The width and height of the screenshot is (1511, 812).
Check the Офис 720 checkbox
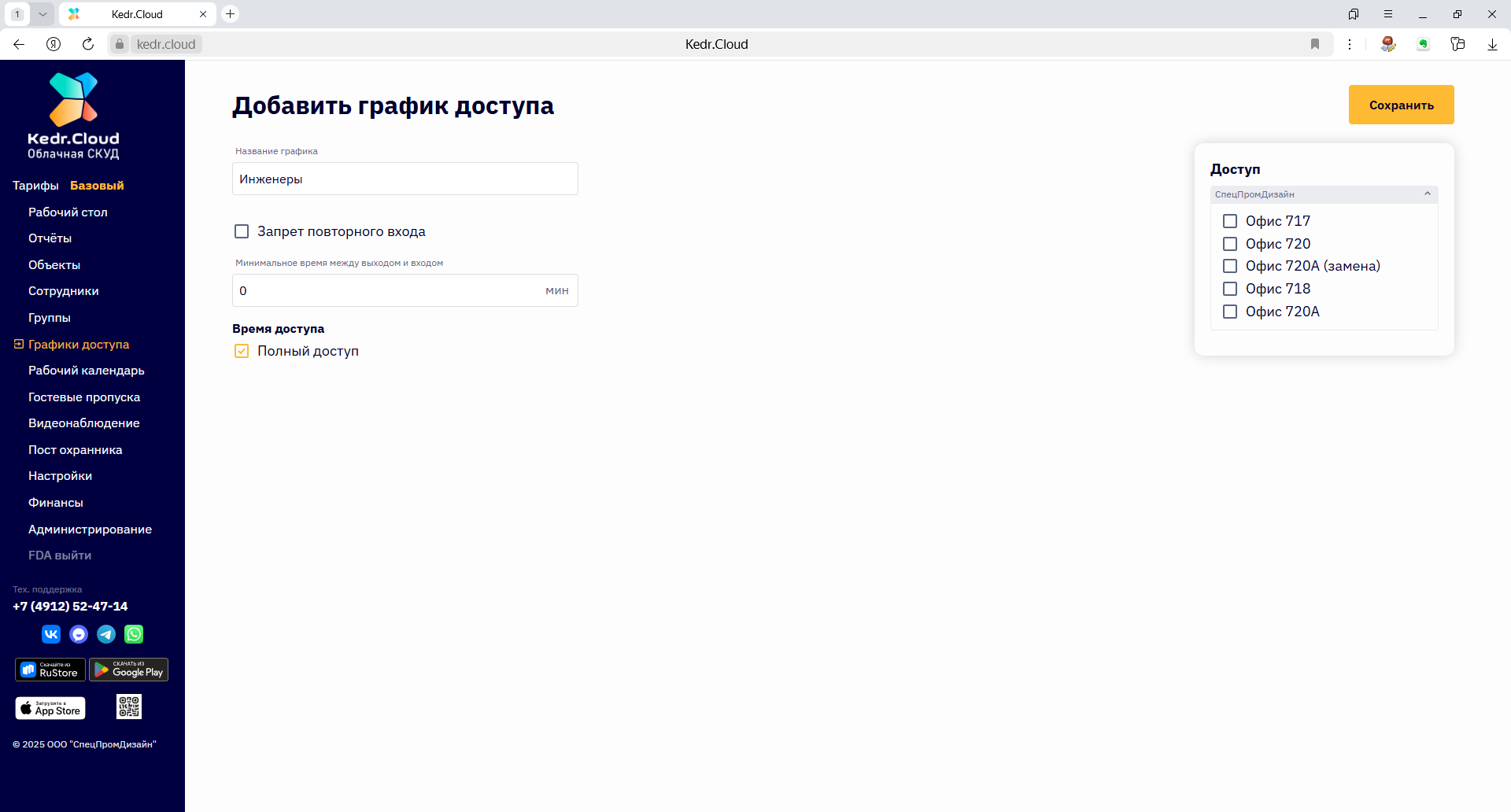(x=1230, y=244)
